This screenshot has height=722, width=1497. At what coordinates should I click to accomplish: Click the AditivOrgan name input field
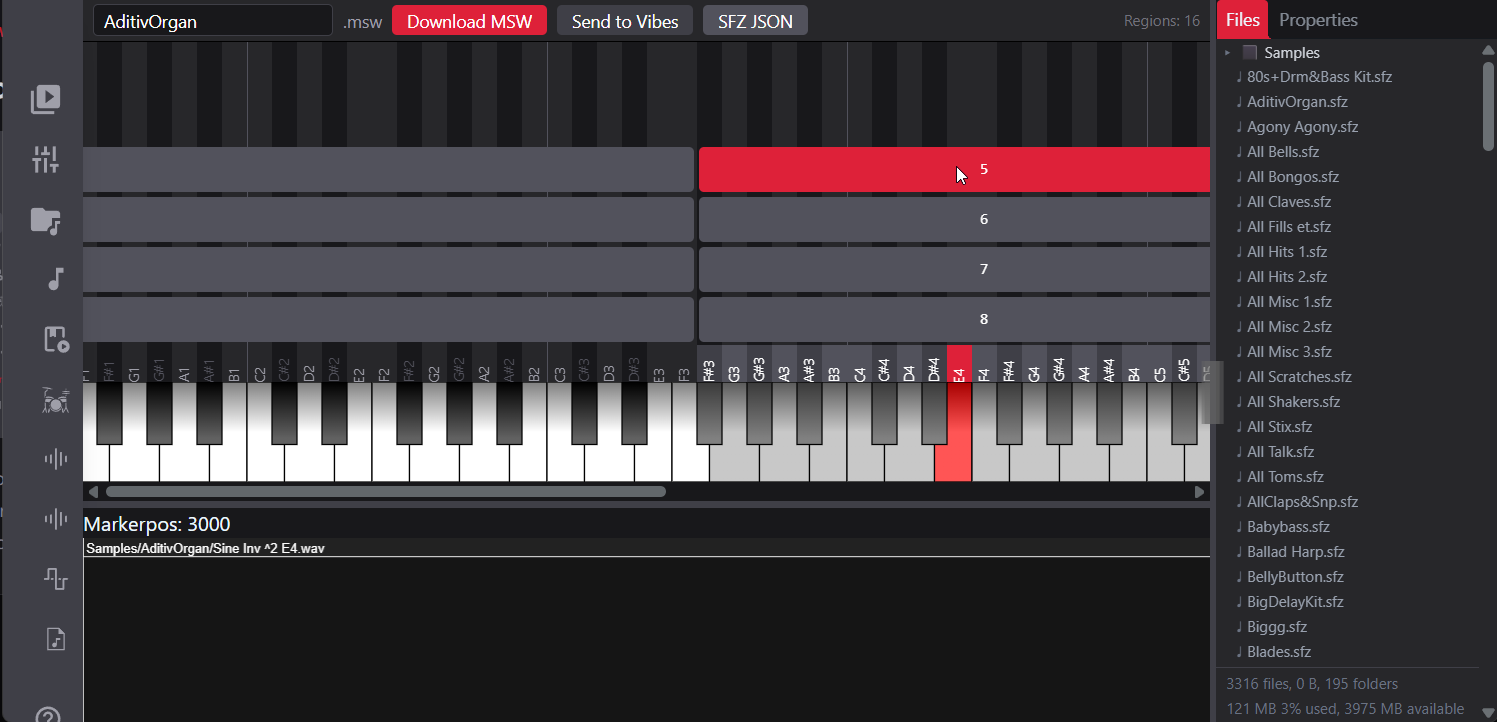(x=212, y=21)
